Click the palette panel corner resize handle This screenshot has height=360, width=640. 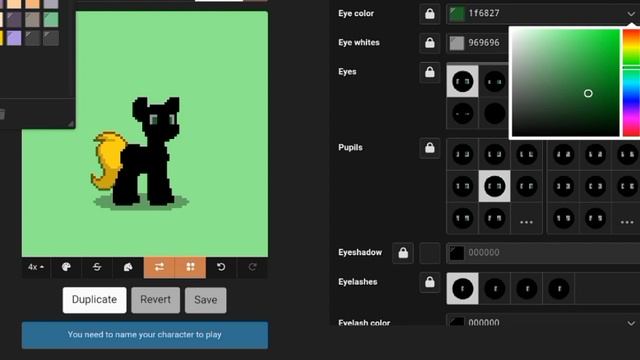click(71, 124)
